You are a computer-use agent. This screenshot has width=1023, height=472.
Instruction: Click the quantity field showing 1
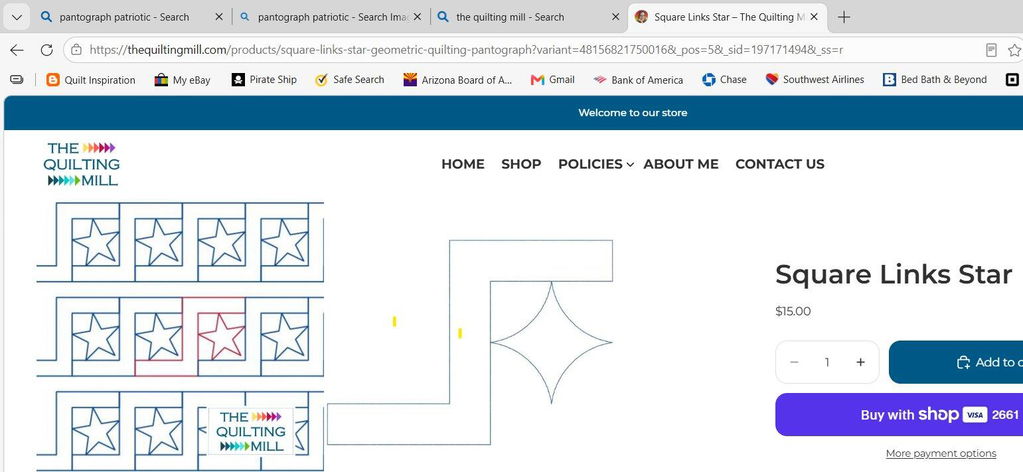(827, 362)
